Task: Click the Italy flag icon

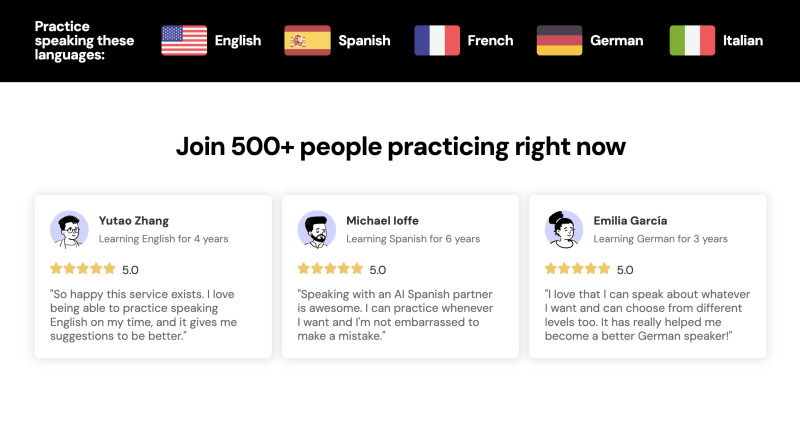Action: click(692, 40)
